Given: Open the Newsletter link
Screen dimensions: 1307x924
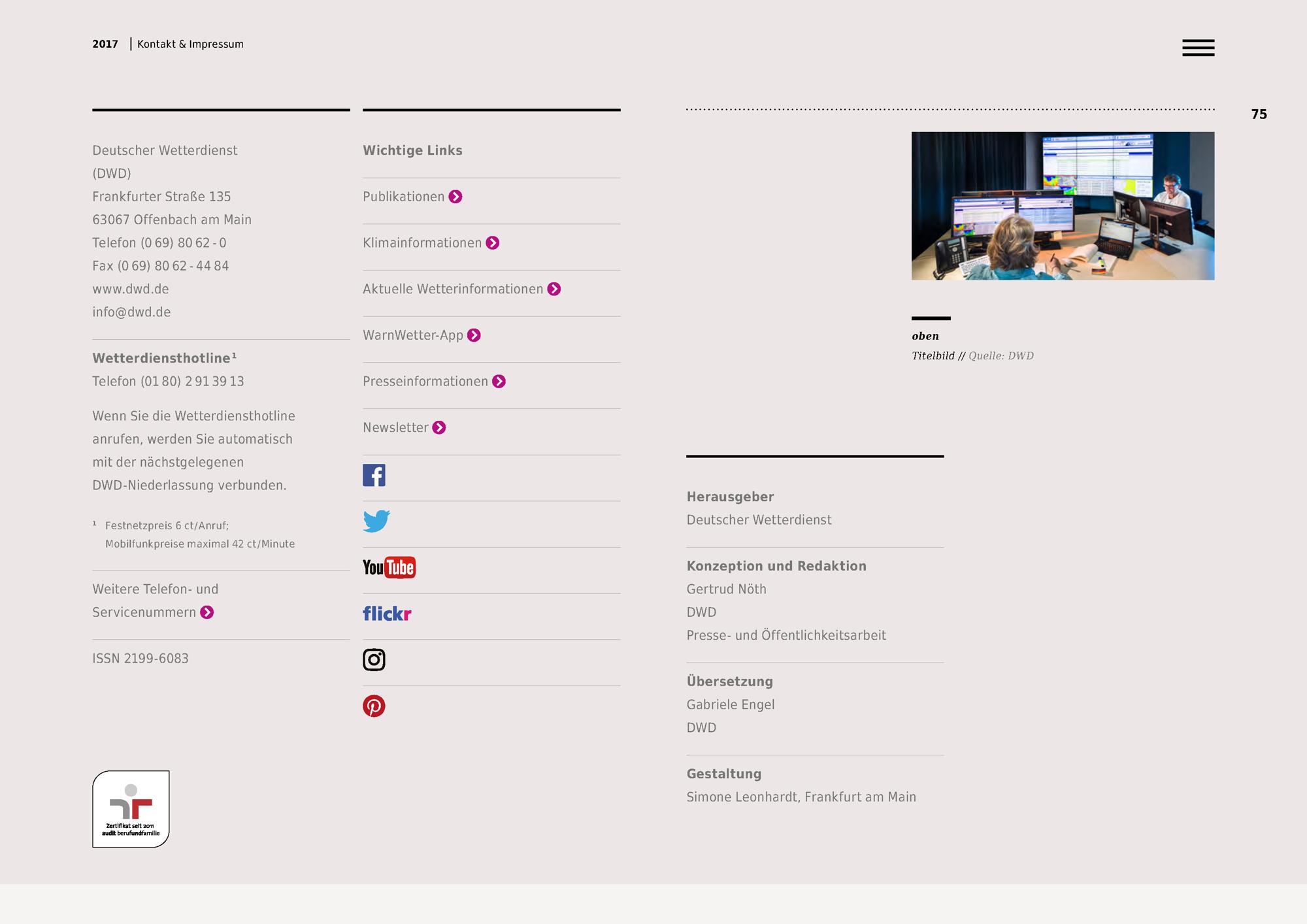Looking at the screenshot, I should click(x=395, y=427).
